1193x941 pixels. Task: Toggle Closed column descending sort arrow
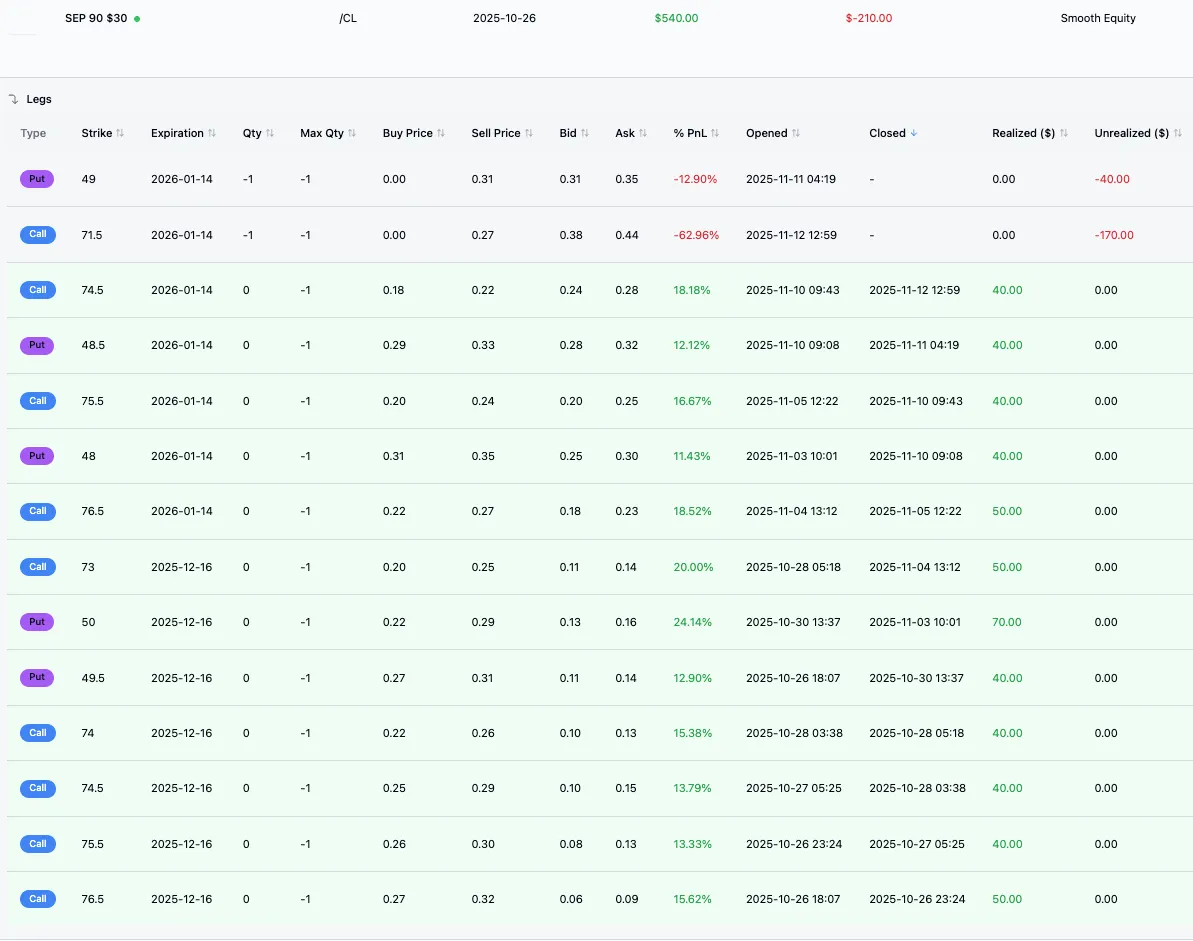tap(915, 133)
